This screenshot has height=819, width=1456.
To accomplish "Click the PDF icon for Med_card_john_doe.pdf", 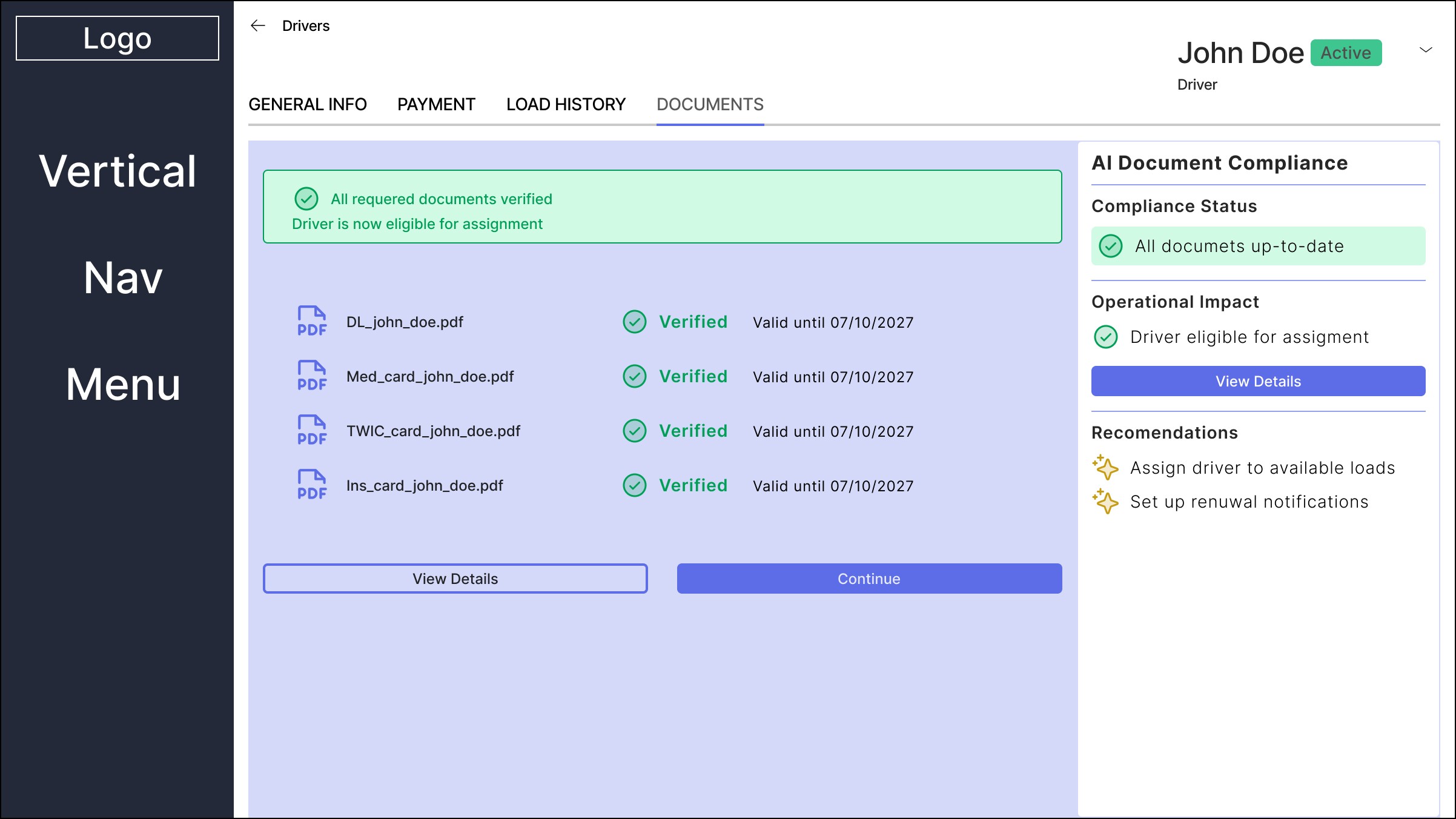I will (x=312, y=376).
